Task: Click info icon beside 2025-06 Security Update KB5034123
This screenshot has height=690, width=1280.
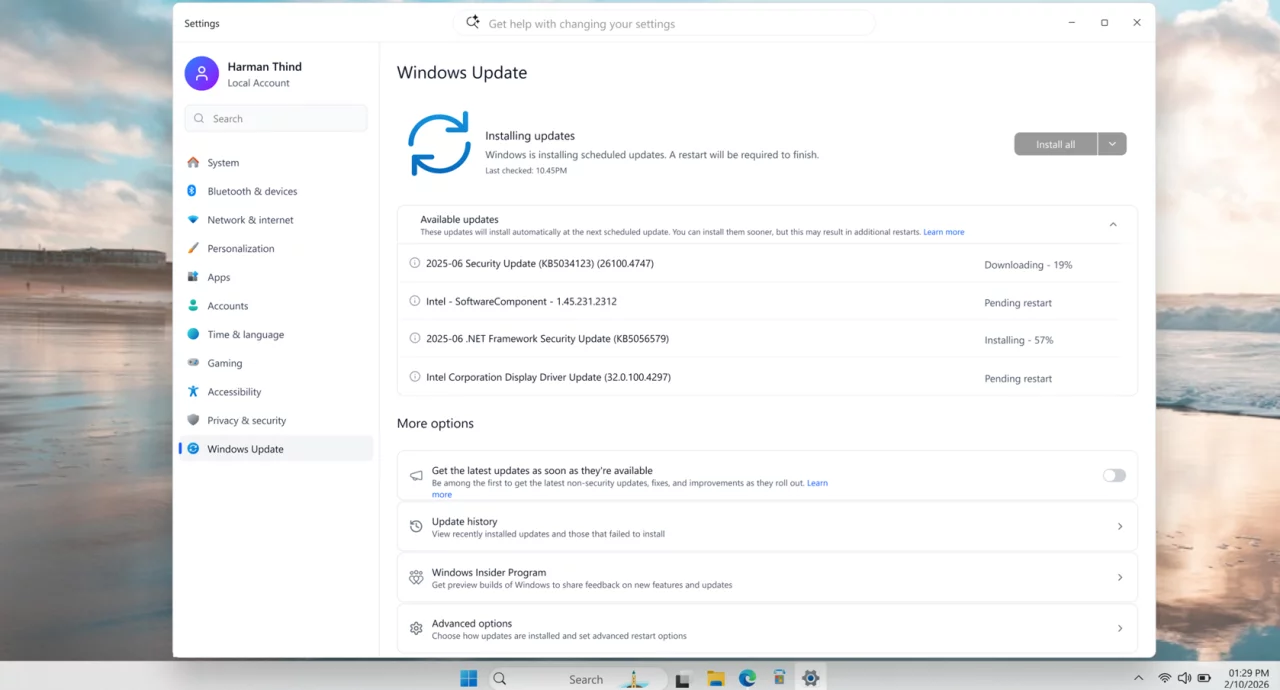Action: (415, 263)
